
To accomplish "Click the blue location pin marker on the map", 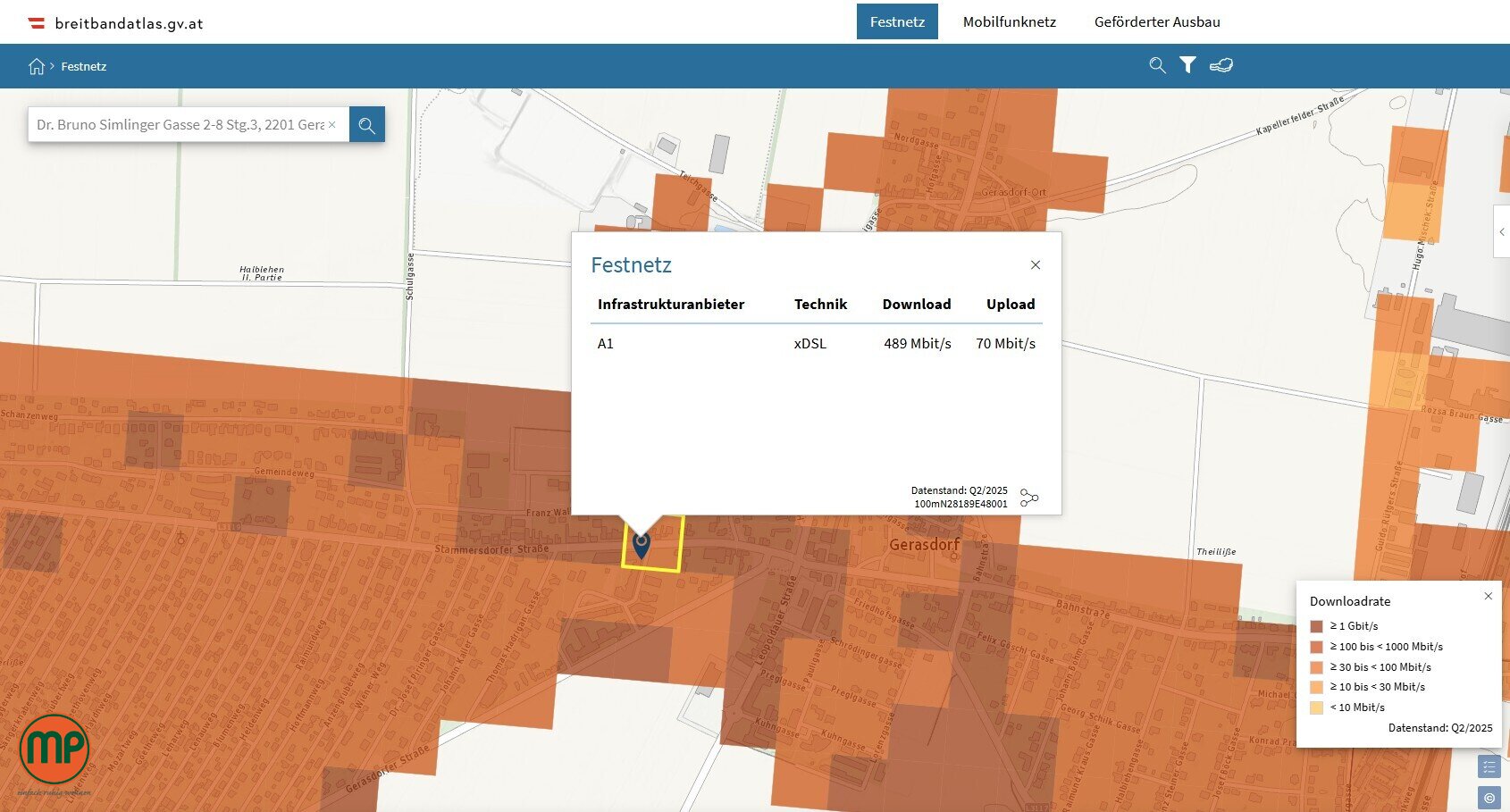I will tap(642, 544).
